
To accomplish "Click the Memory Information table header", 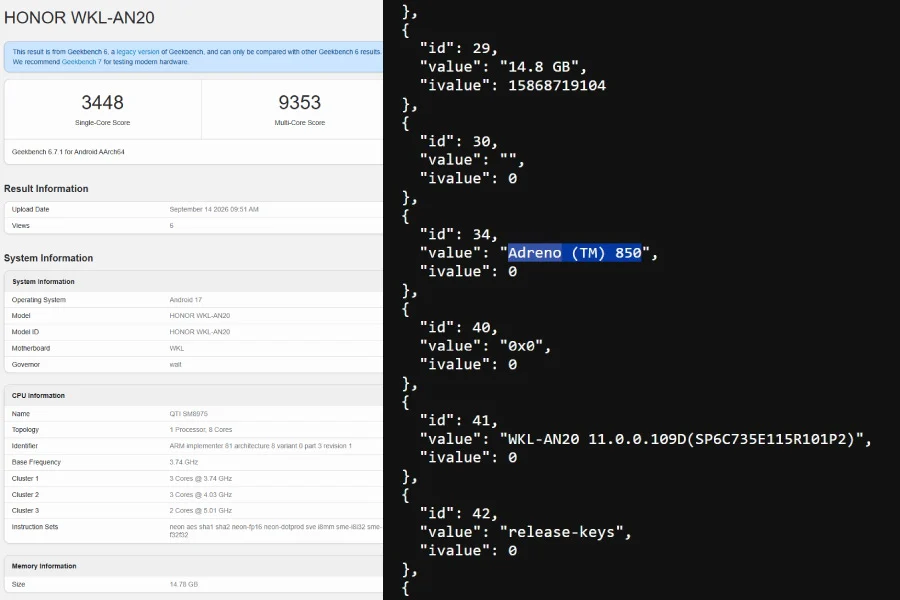I will [44, 566].
